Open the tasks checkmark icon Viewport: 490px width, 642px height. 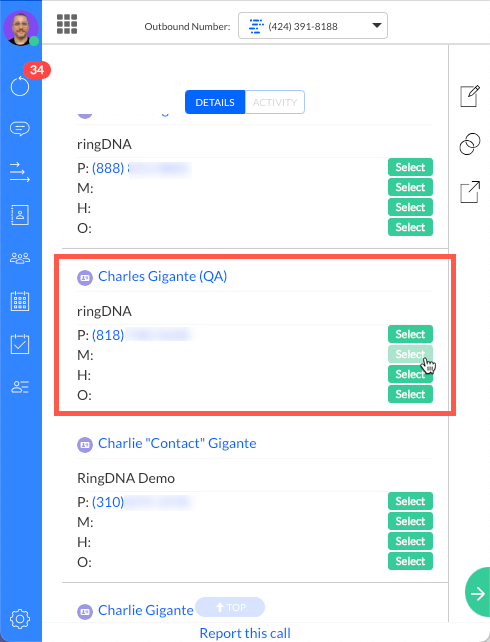20,344
